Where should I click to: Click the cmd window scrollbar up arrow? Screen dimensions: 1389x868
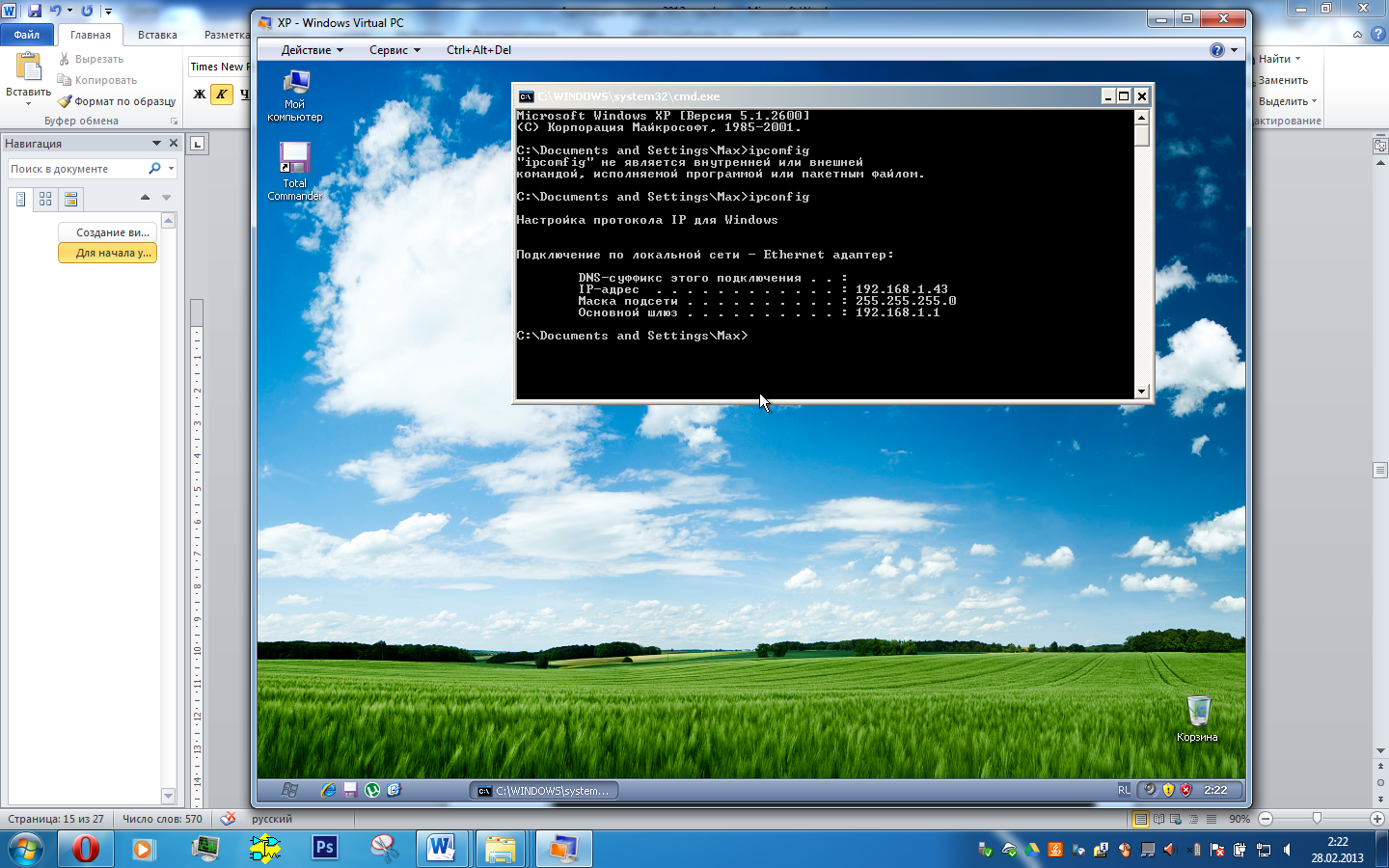[x=1142, y=117]
